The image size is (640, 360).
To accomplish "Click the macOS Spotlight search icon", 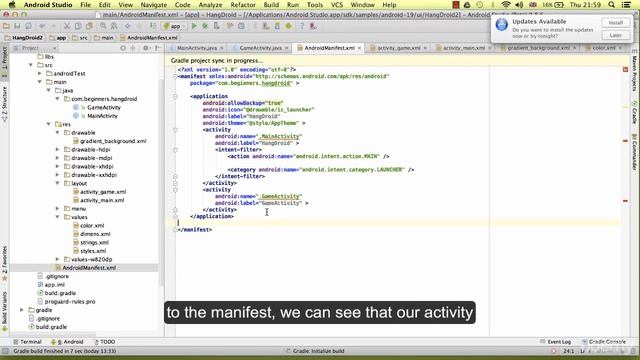I will click(x=611, y=5).
